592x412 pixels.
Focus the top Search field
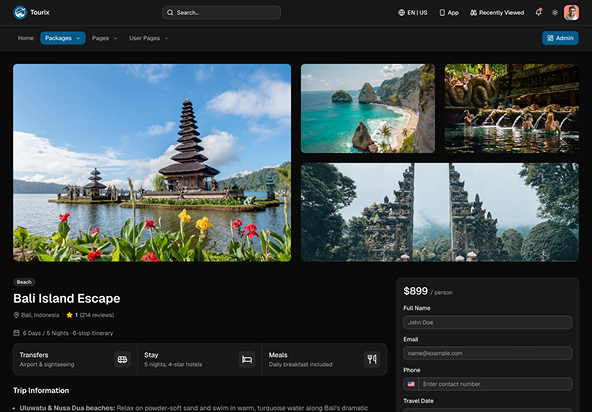[222, 12]
